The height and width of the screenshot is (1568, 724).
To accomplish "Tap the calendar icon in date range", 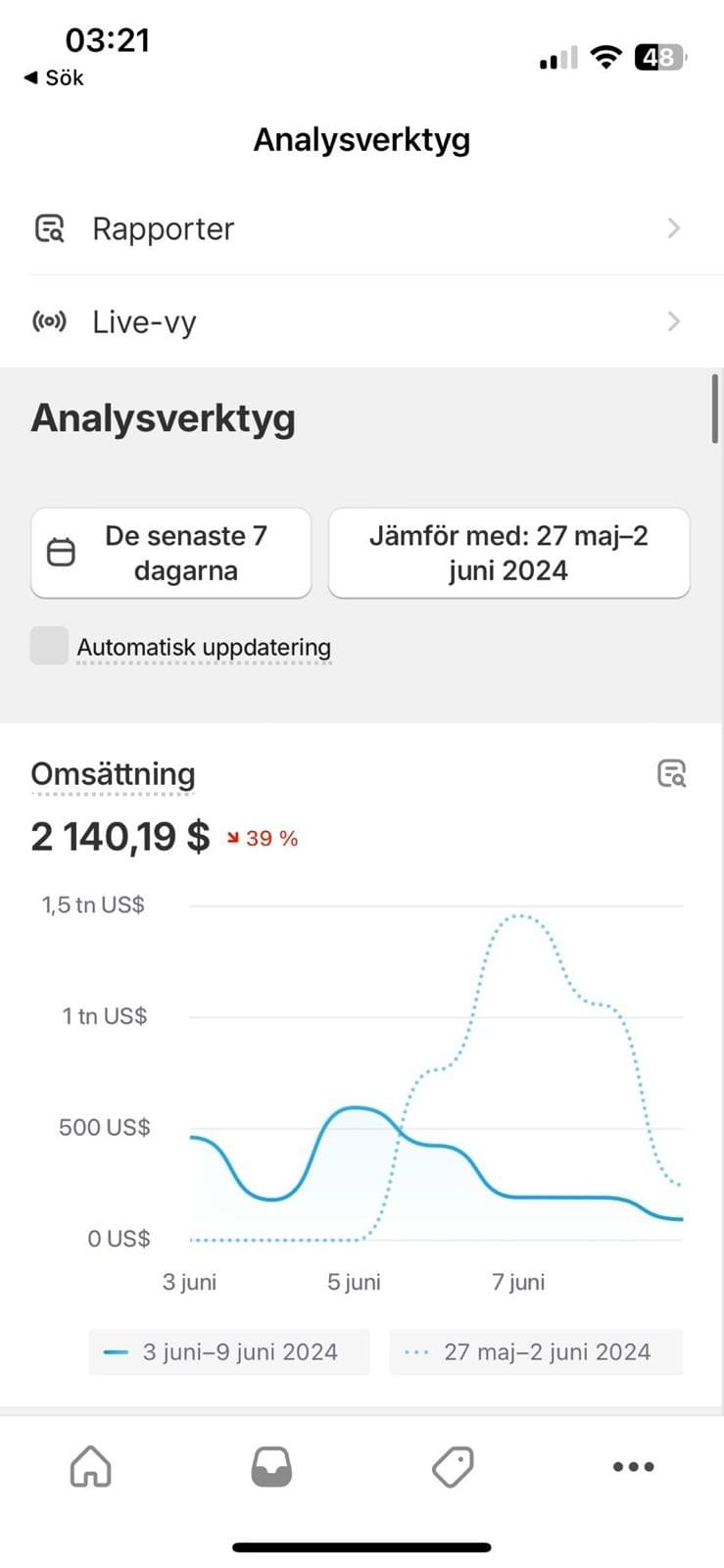I will pos(61,553).
